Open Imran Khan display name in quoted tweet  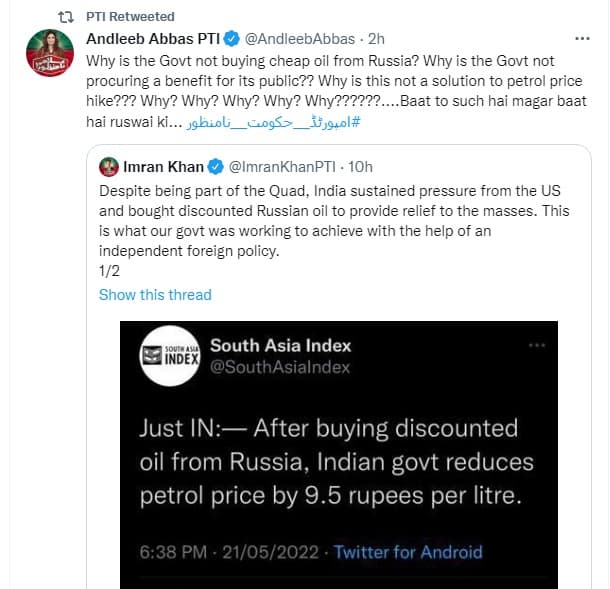click(163, 167)
